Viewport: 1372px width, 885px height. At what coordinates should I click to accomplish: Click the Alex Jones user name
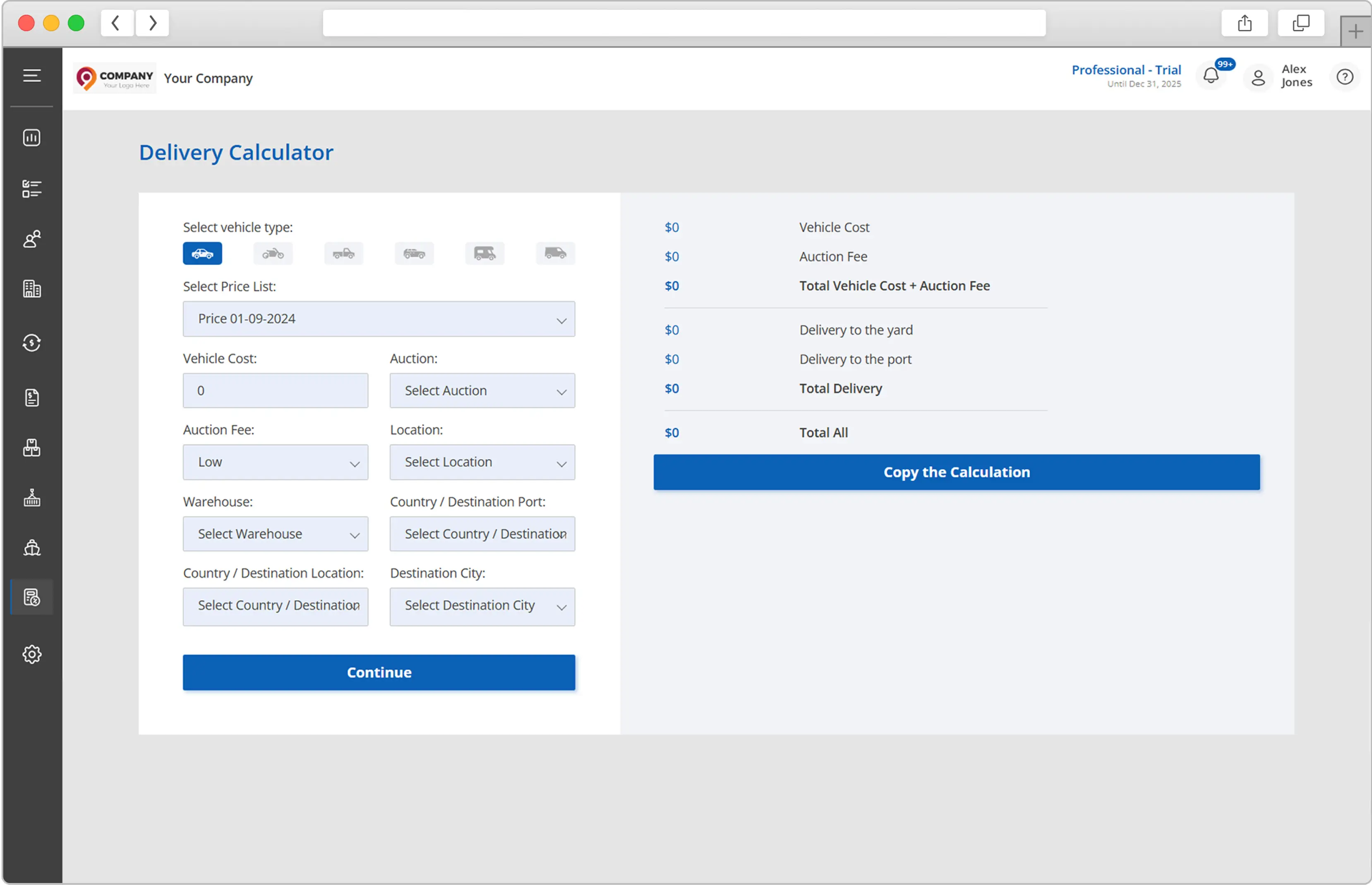click(1297, 76)
